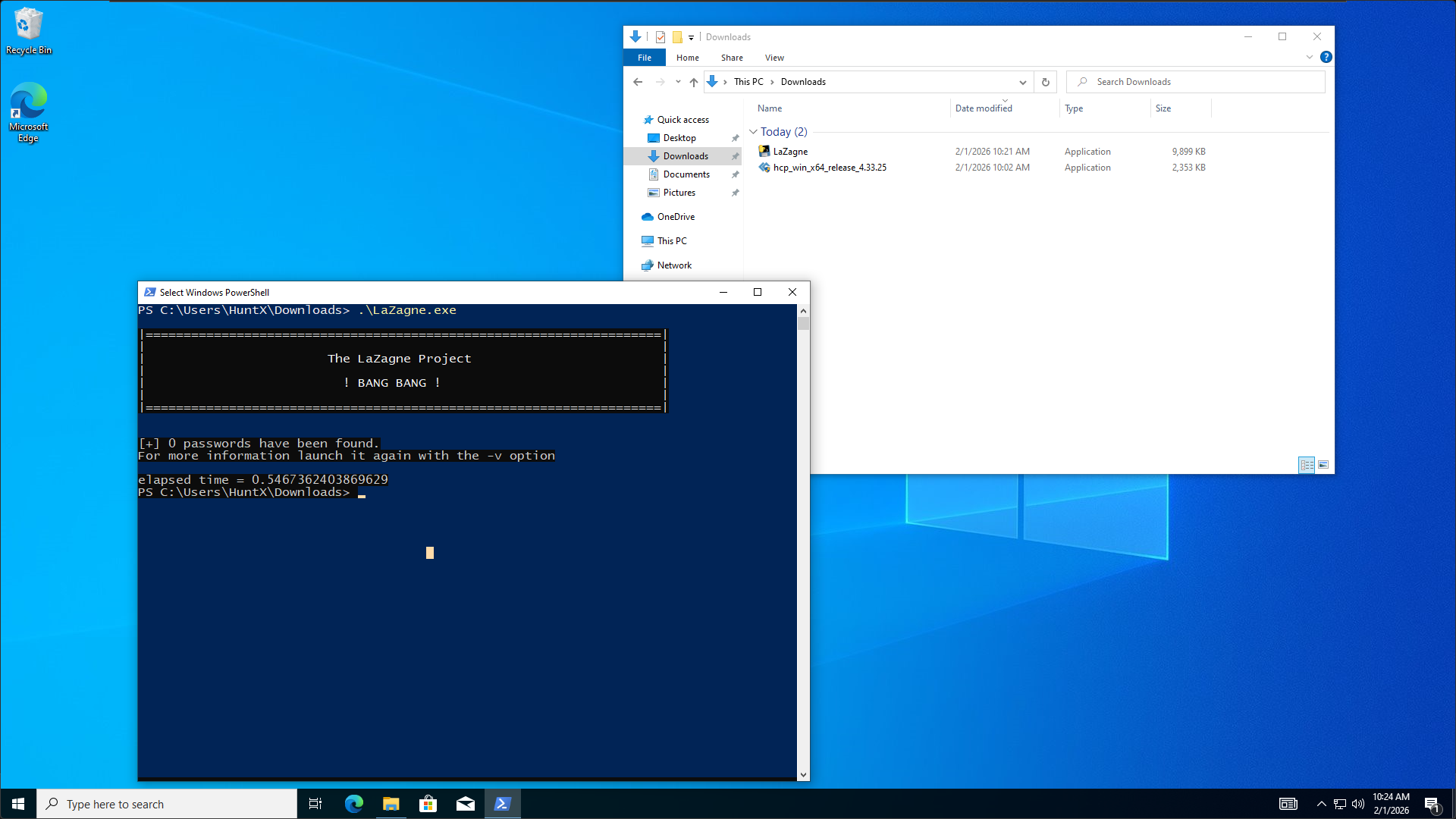The image size is (1456, 819).
Task: Open Explorer Help question mark icon
Action: click(1326, 57)
